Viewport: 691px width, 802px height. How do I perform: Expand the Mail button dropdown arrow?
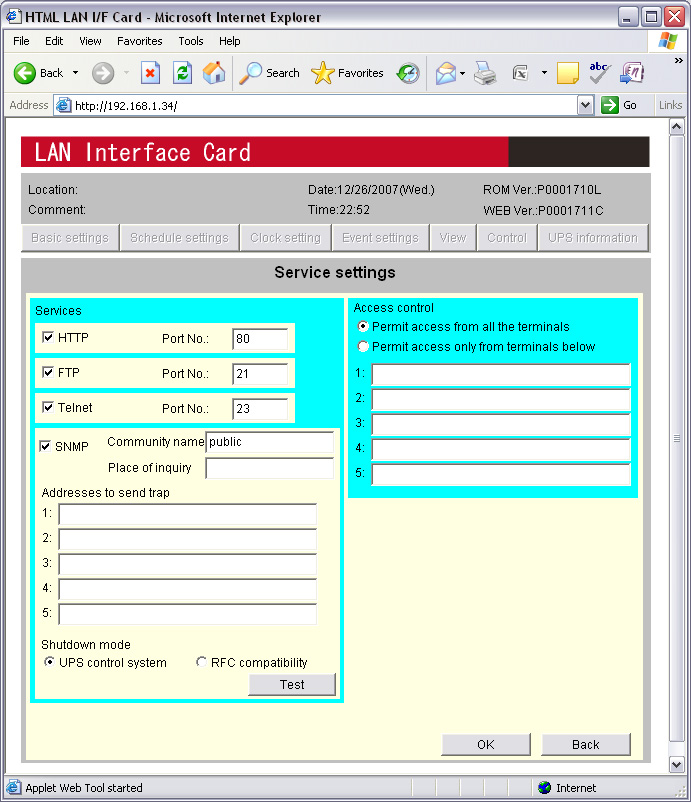462,73
